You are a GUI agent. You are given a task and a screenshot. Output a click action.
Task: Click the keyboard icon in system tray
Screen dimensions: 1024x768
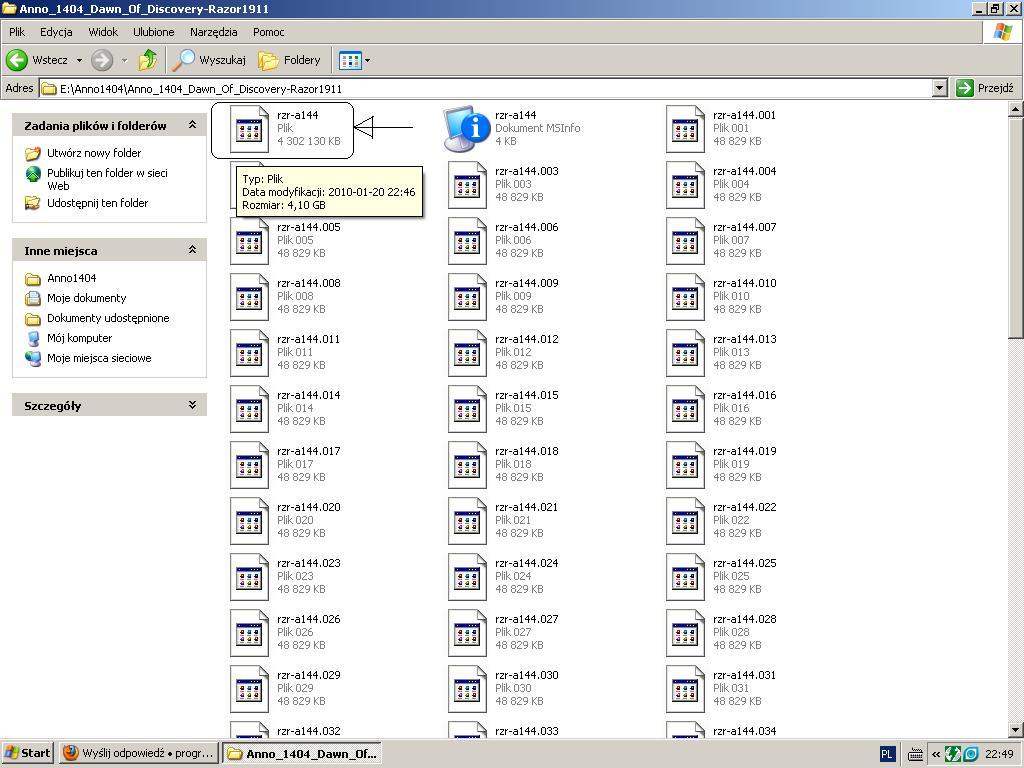pyautogui.click(x=916, y=754)
